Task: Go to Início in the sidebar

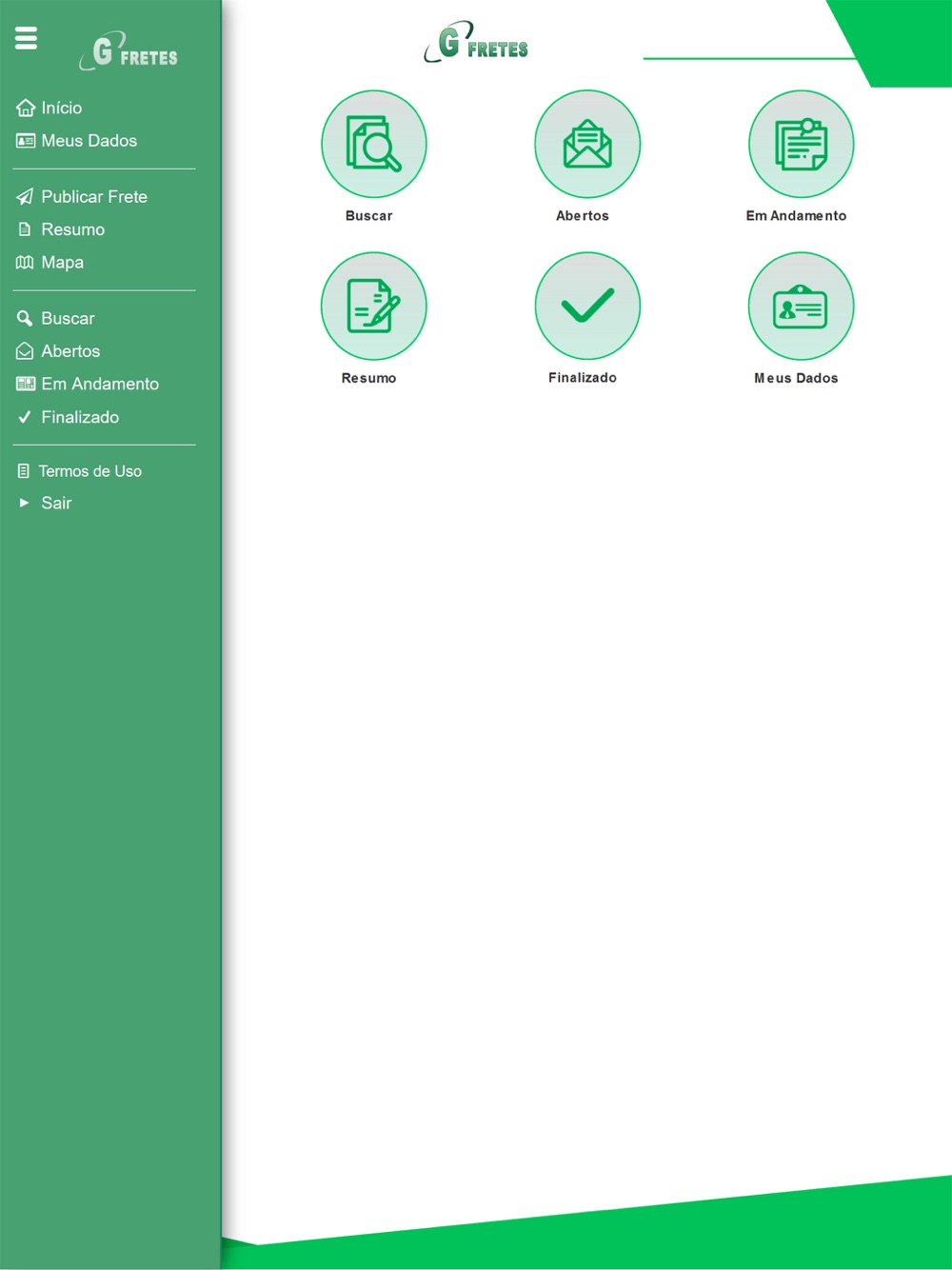Action: 62,108
